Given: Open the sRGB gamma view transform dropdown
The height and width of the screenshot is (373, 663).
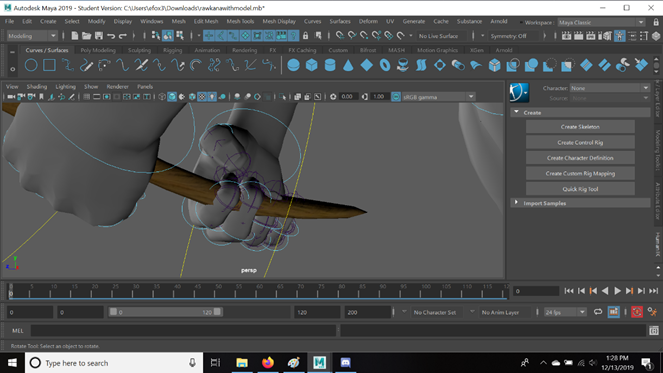Looking at the screenshot, I should tap(438, 97).
